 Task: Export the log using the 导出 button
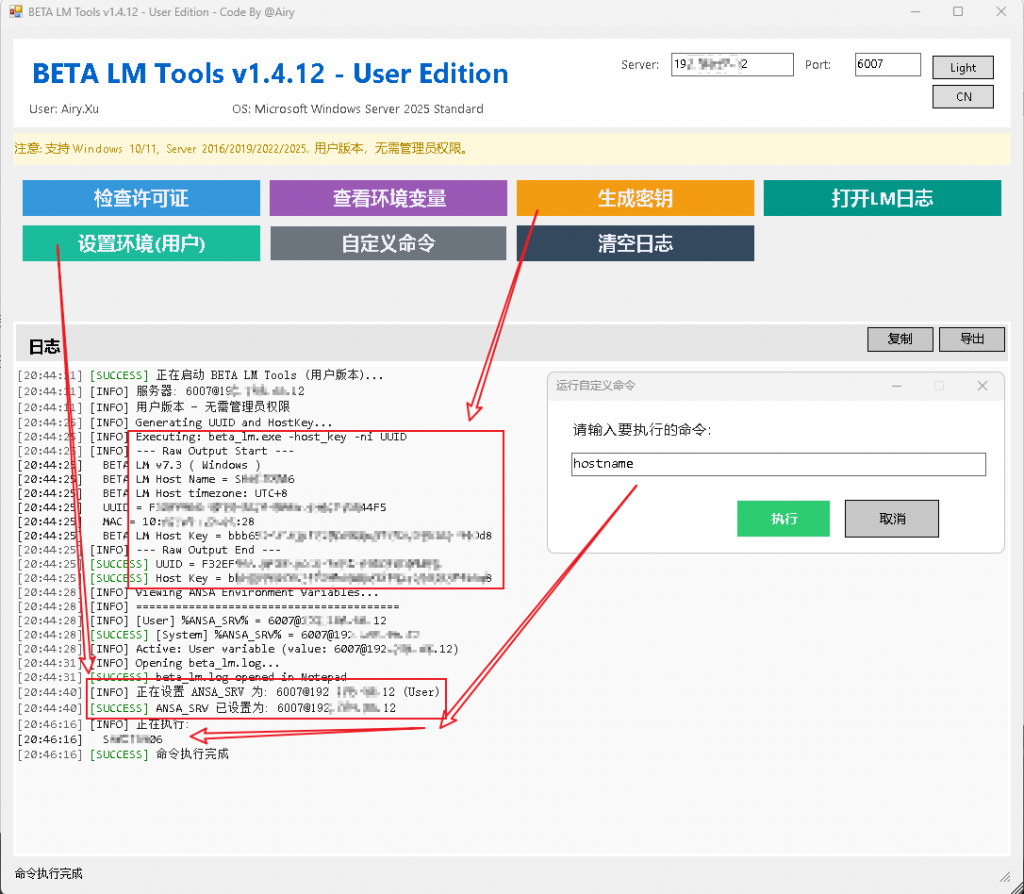click(971, 339)
